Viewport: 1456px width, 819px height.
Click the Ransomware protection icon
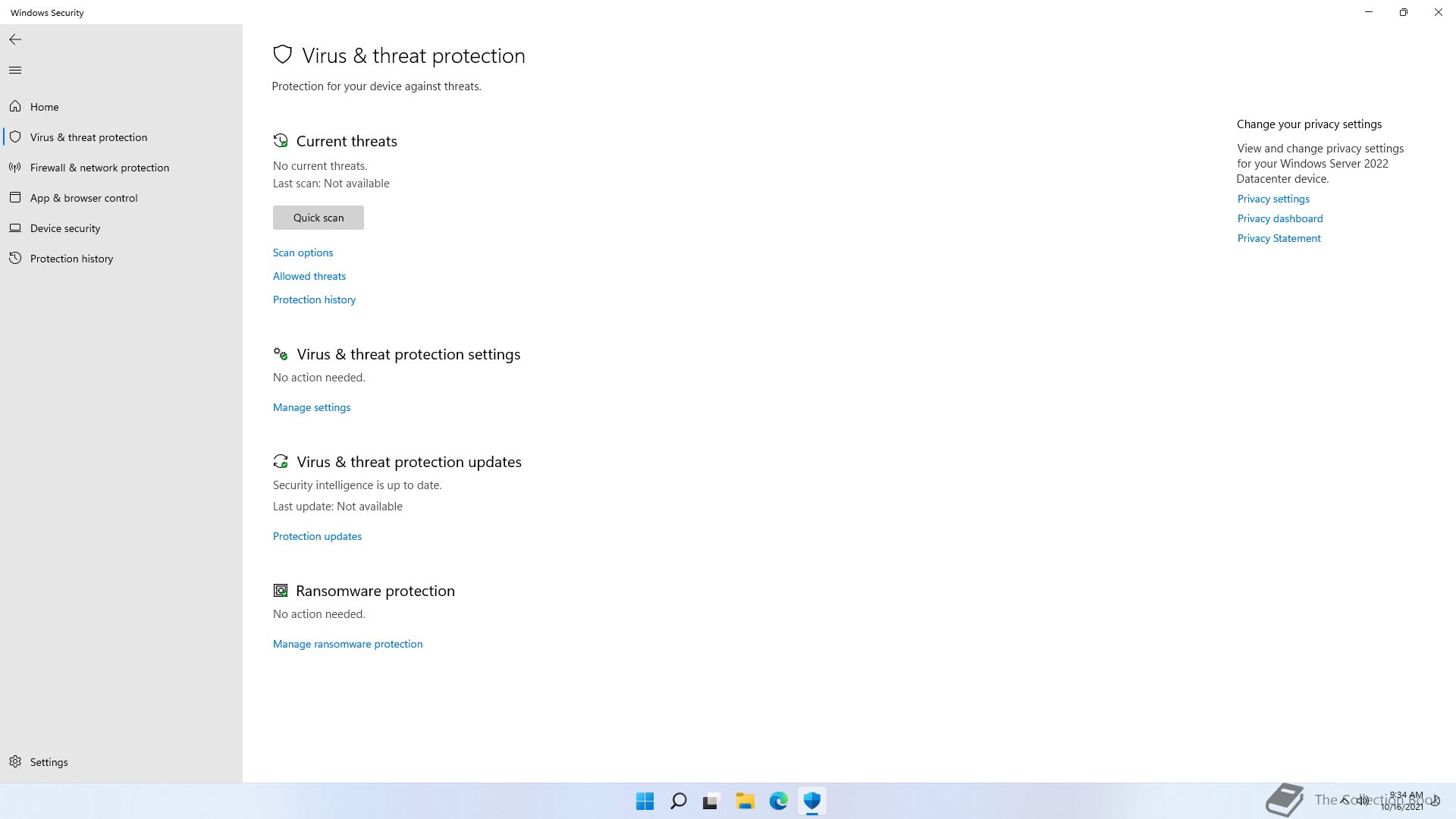click(x=281, y=590)
